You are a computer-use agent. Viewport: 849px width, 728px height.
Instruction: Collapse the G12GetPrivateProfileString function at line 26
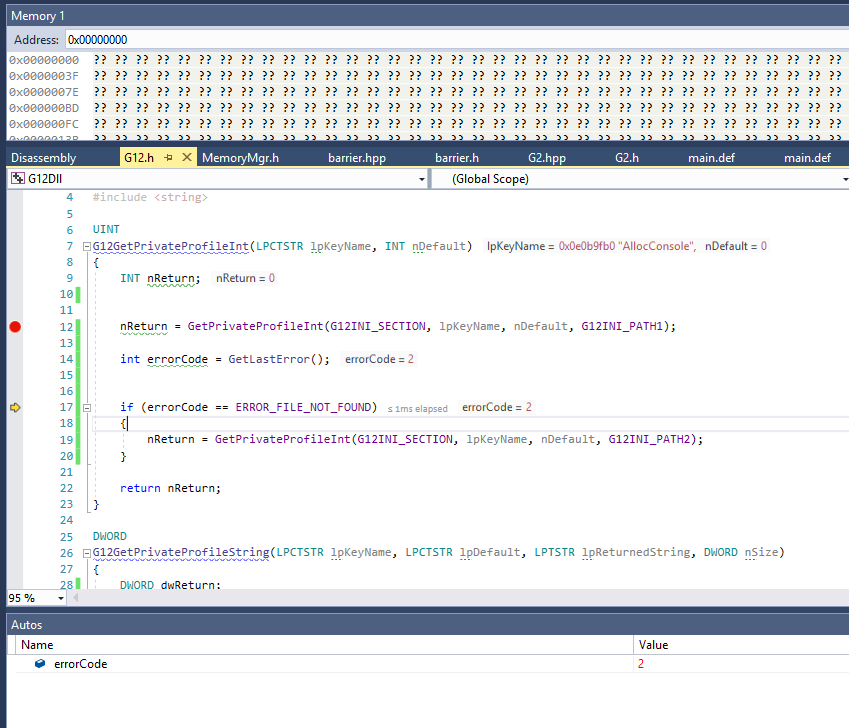point(86,552)
